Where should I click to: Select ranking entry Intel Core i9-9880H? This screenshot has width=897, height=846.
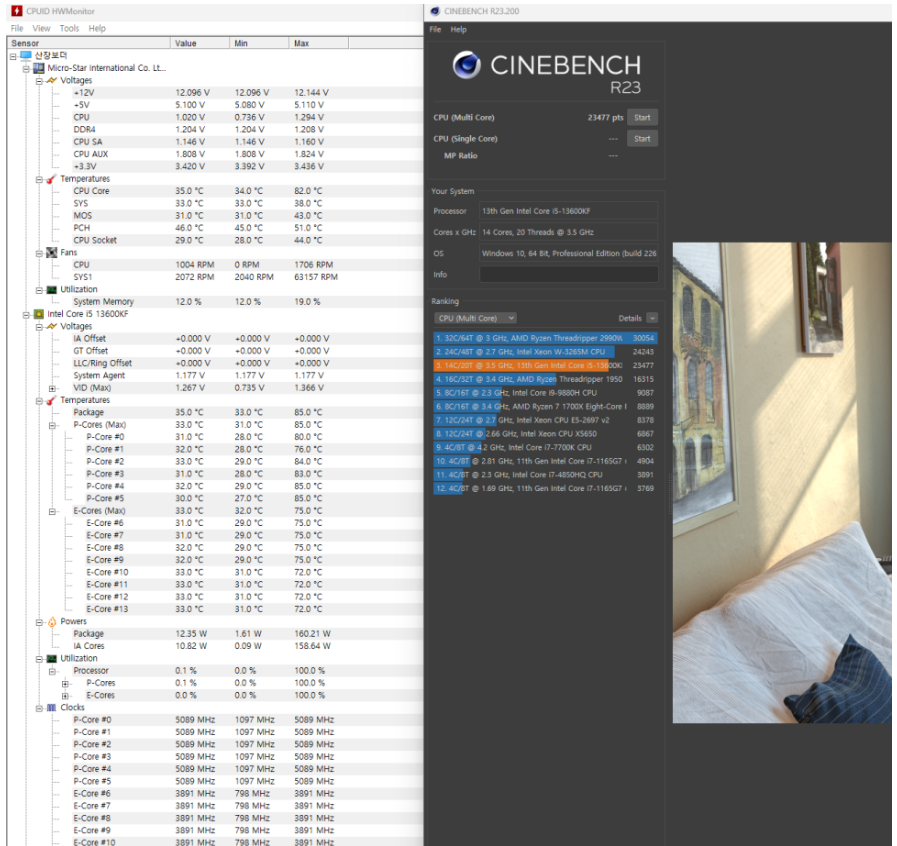[x=545, y=393]
